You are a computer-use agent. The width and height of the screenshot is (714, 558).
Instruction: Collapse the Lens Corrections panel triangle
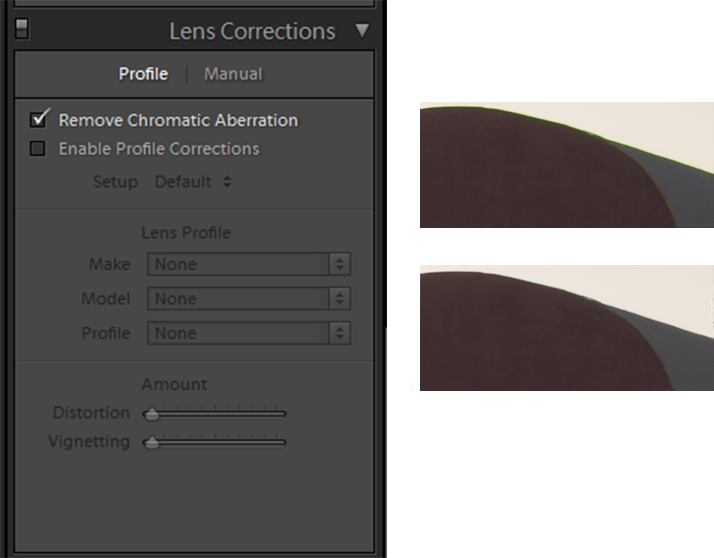(x=362, y=31)
